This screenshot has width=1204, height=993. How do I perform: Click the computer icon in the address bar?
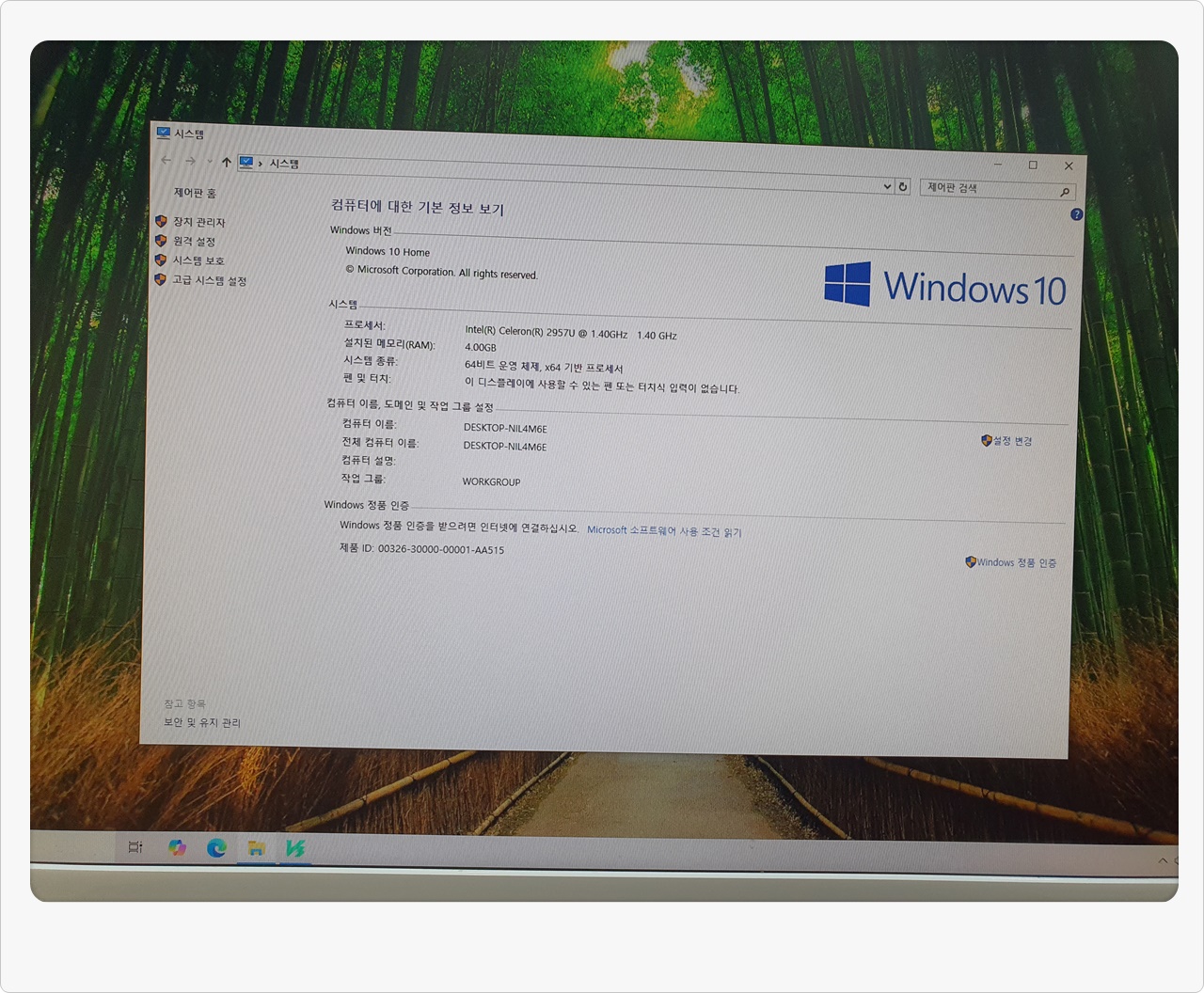(246, 162)
